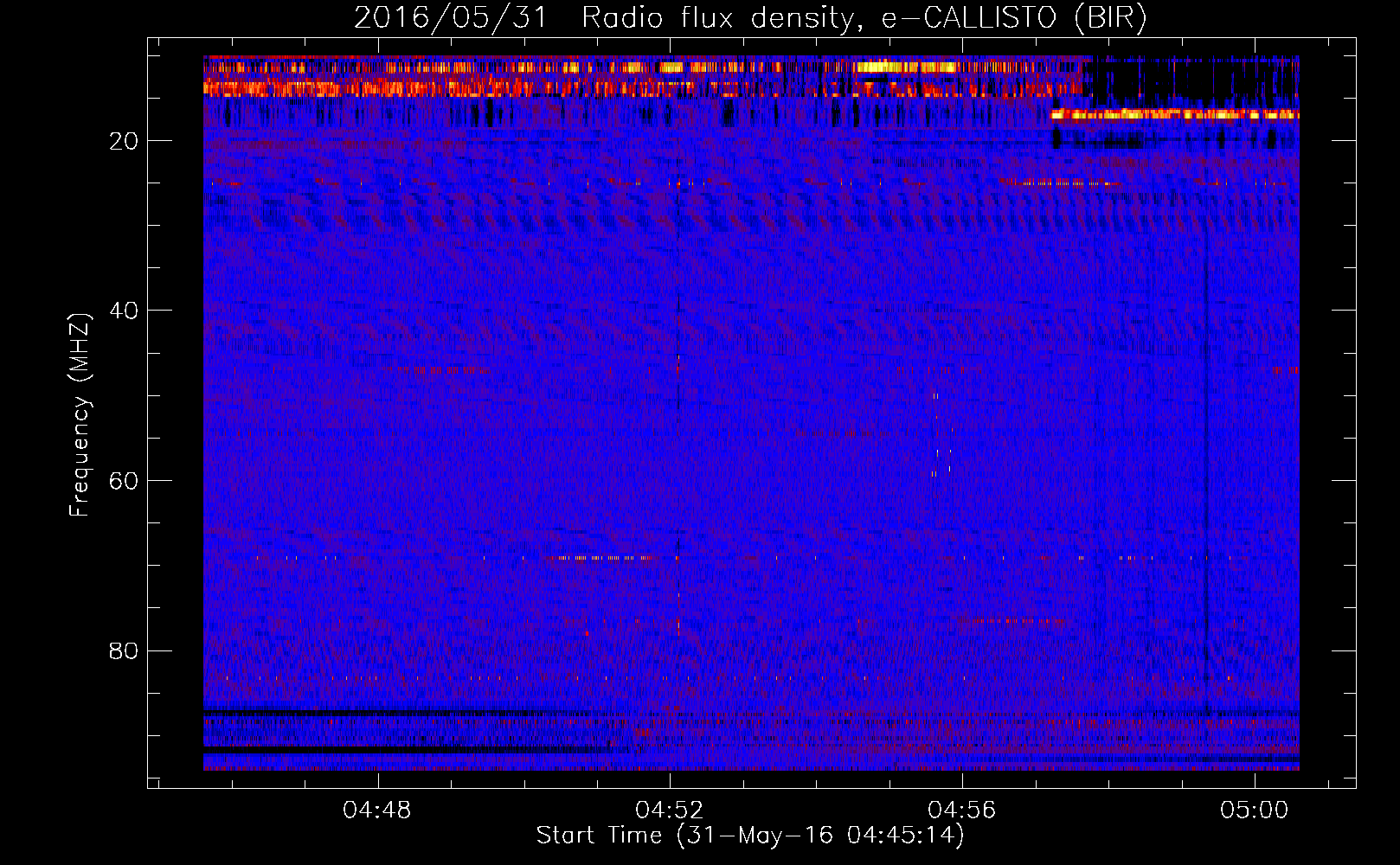Viewport: 1400px width, 865px height.
Task: Click the 80 MHz frequency tick label
Action: tap(124, 650)
